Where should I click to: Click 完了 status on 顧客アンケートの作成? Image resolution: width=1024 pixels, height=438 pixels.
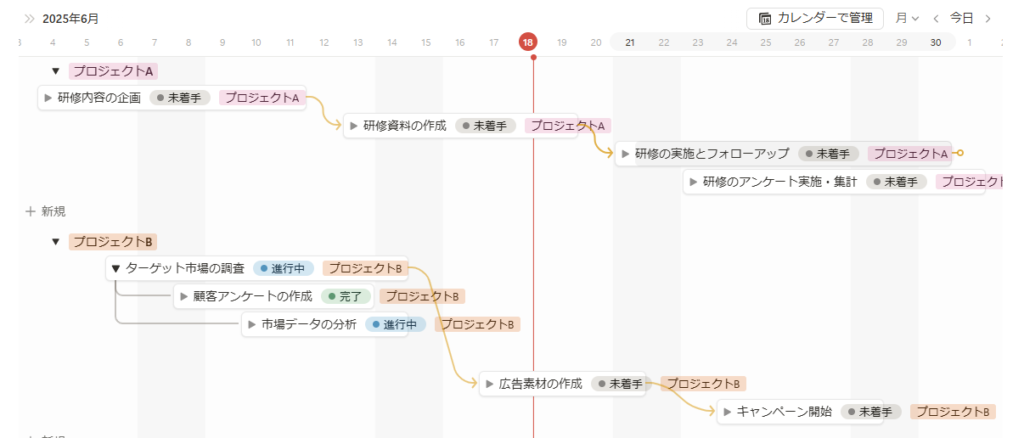(346, 296)
